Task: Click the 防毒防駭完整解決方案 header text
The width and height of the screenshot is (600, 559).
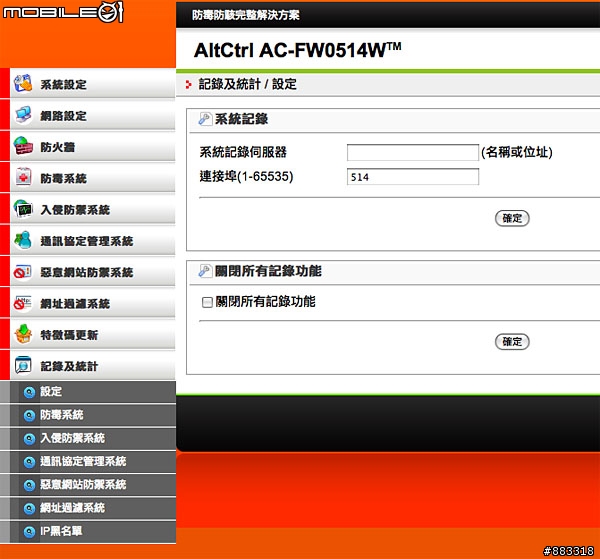Action: 246,15
